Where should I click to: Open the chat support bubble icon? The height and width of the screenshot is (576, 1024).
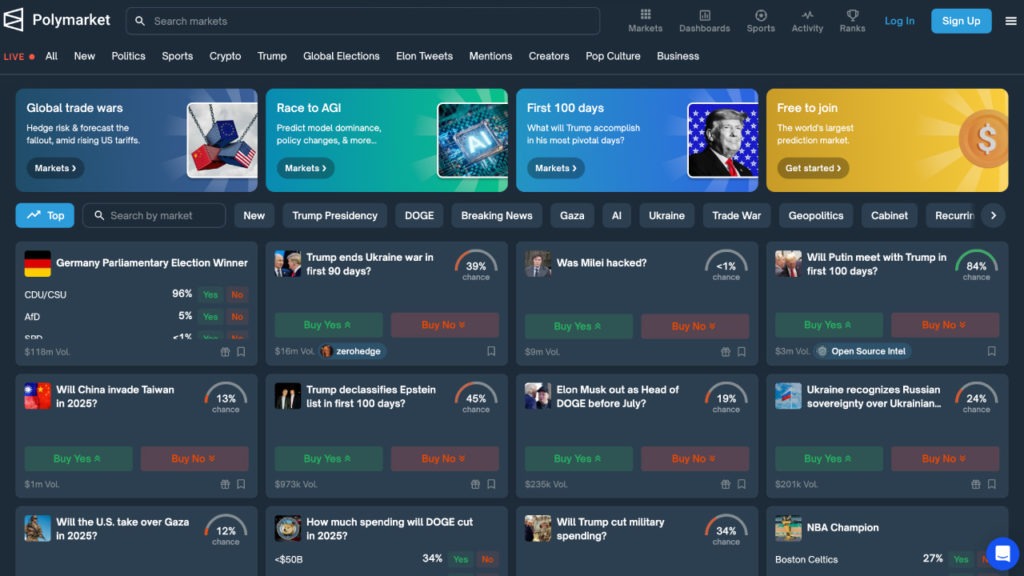click(1001, 553)
